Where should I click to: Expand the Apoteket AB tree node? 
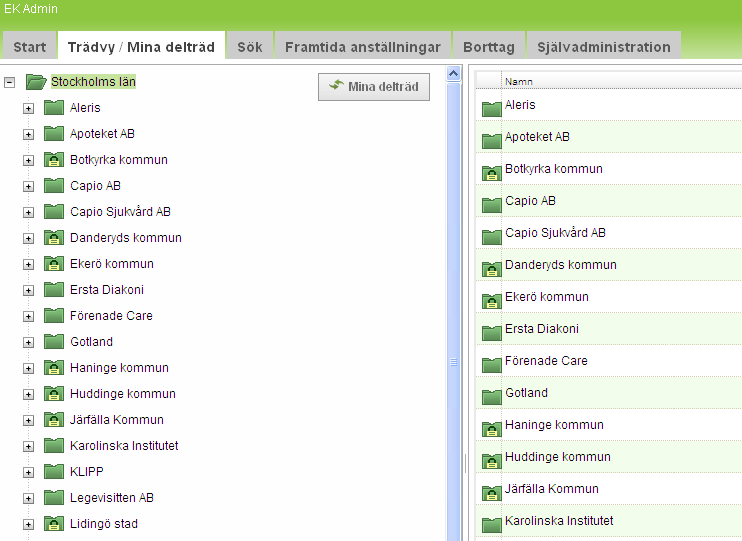tap(28, 134)
